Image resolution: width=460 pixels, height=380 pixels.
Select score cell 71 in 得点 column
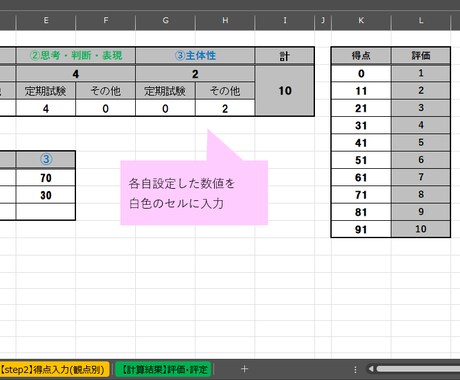[361, 195]
